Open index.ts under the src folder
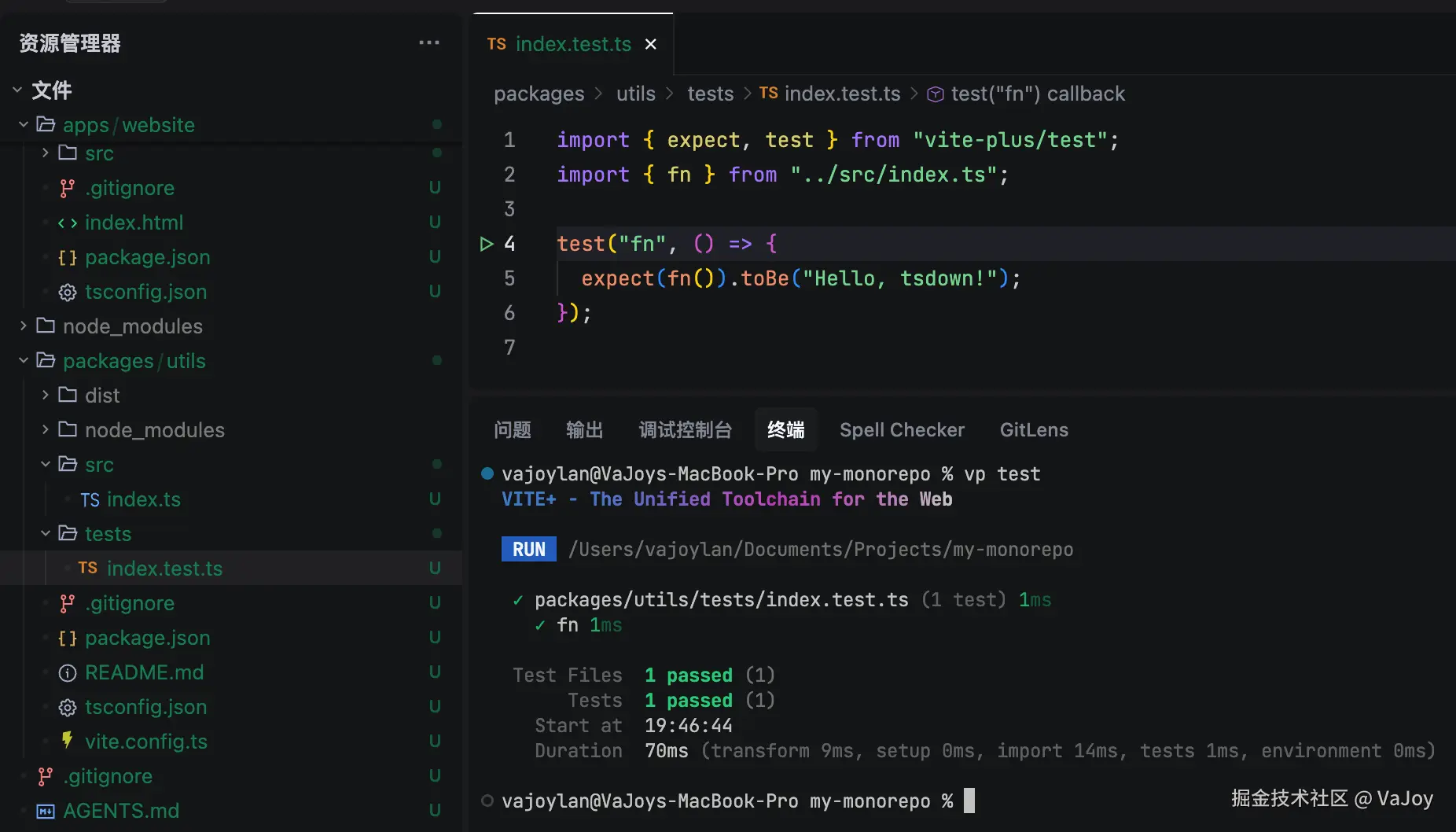The height and width of the screenshot is (832, 1456). click(143, 499)
